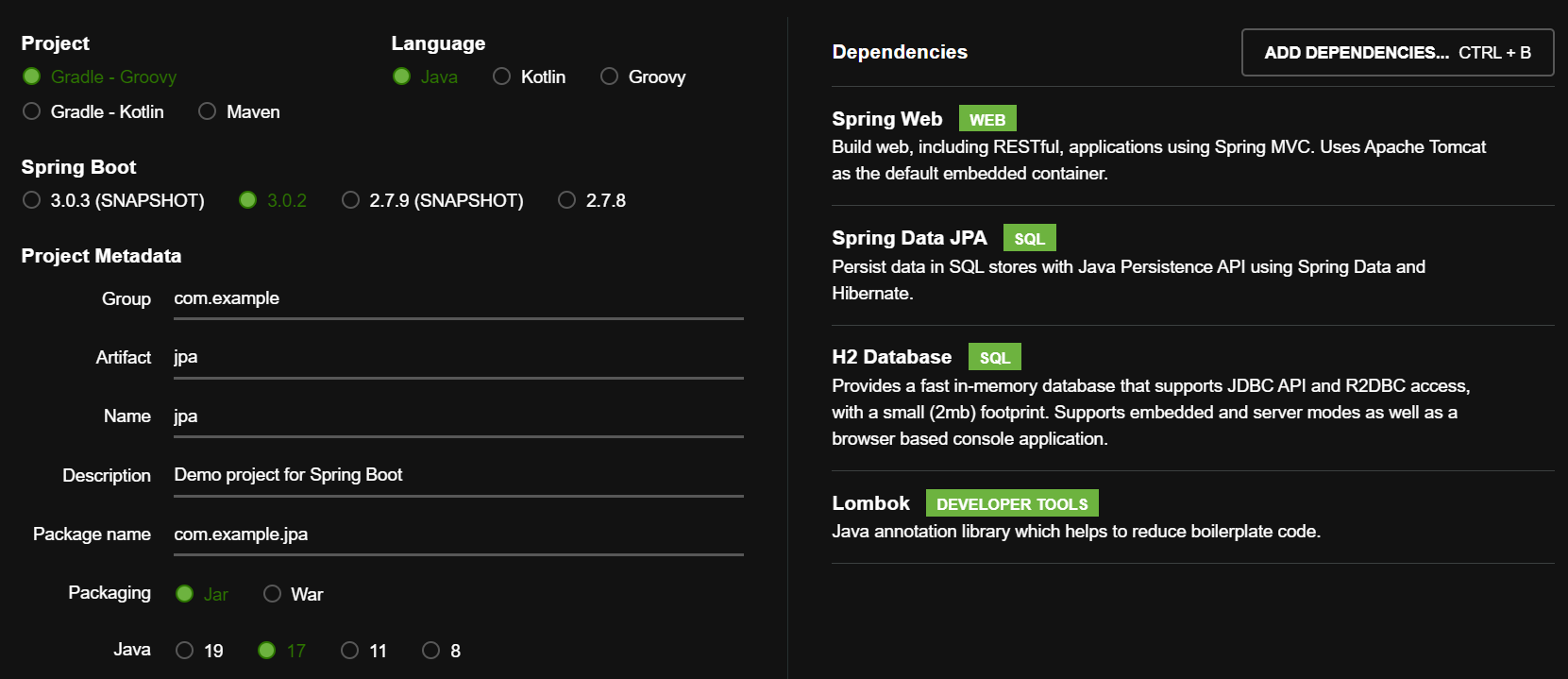
Task: Select Java version 8
Action: 441,651
